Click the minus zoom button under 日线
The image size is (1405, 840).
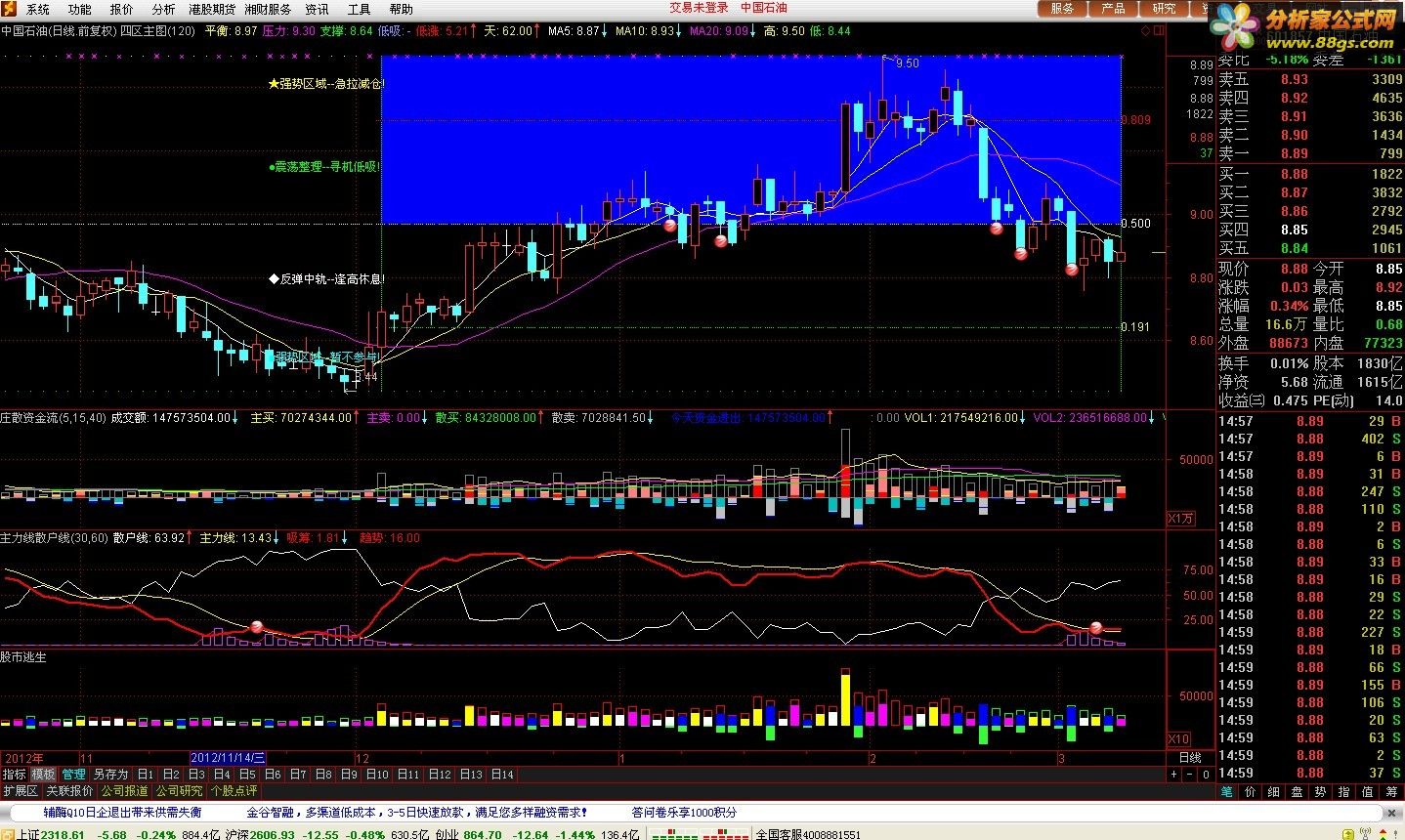coord(1189,774)
